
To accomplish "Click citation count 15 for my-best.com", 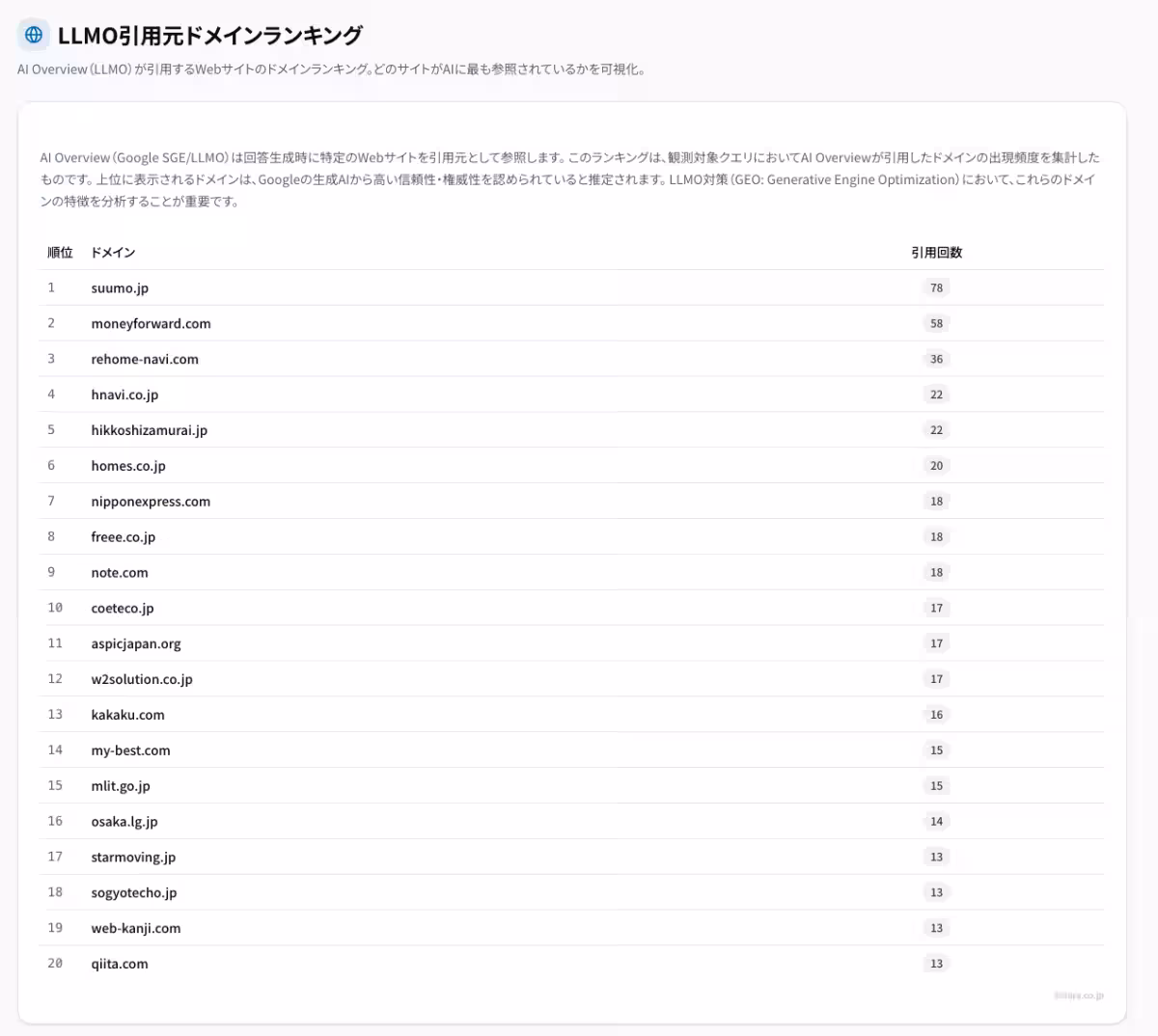I will (936, 750).
